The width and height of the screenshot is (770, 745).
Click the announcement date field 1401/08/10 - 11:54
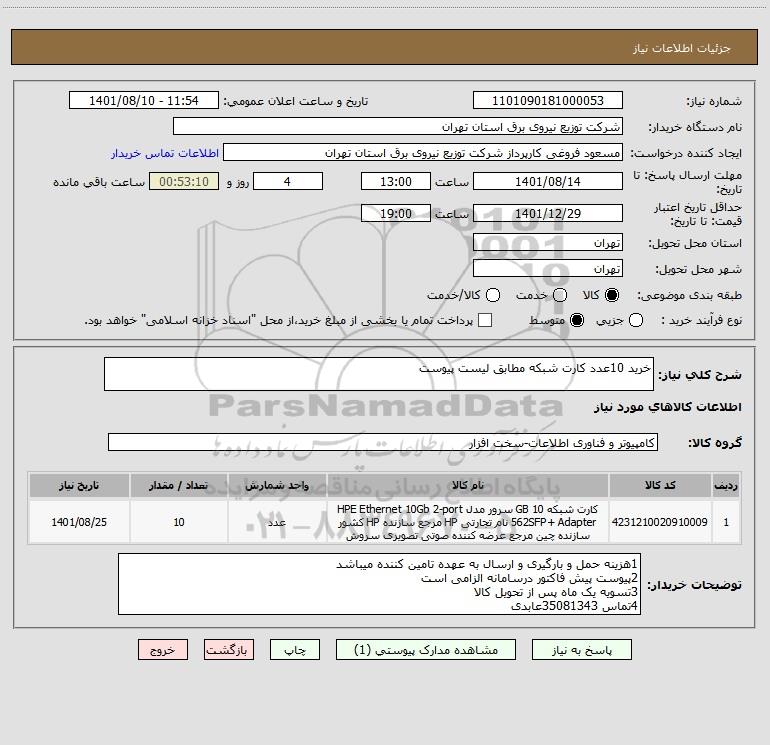144,100
